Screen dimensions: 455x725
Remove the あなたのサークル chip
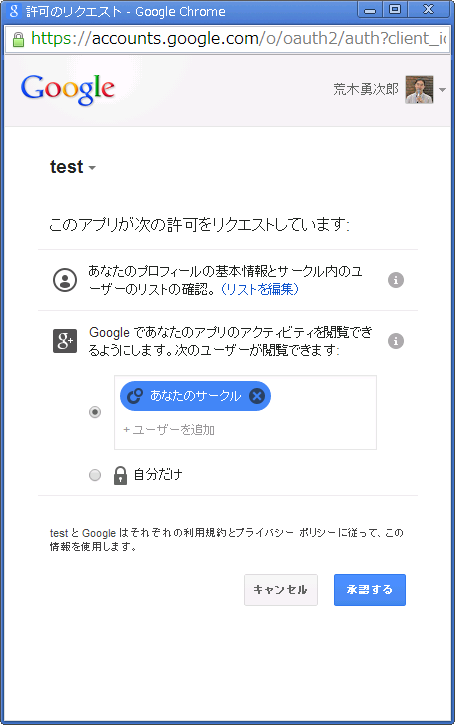257,396
